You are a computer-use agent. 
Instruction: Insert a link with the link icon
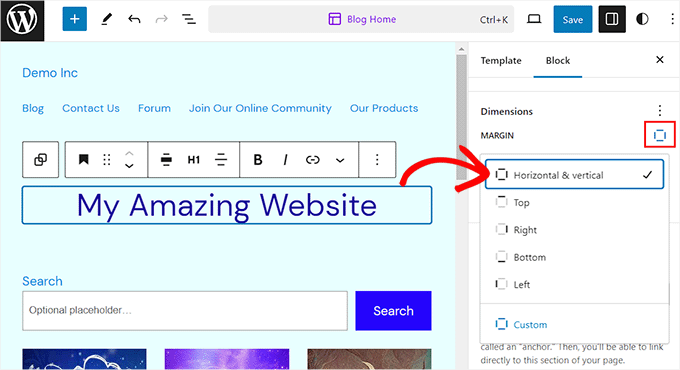tap(312, 160)
